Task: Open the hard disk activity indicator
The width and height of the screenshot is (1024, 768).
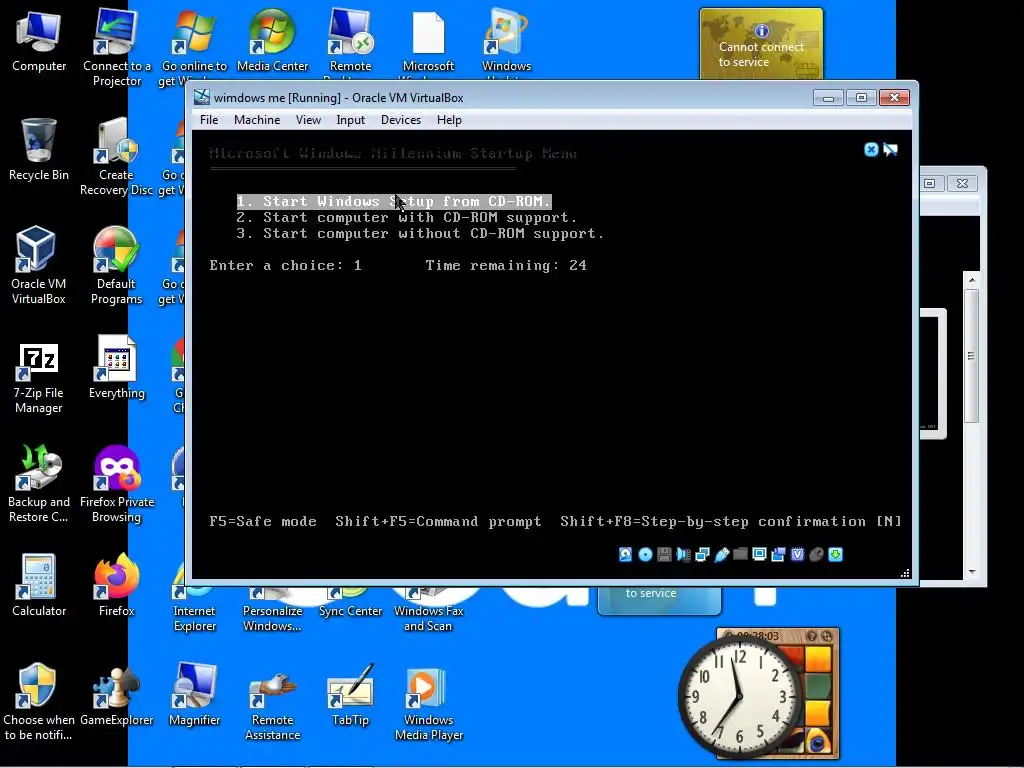Action: coord(625,554)
